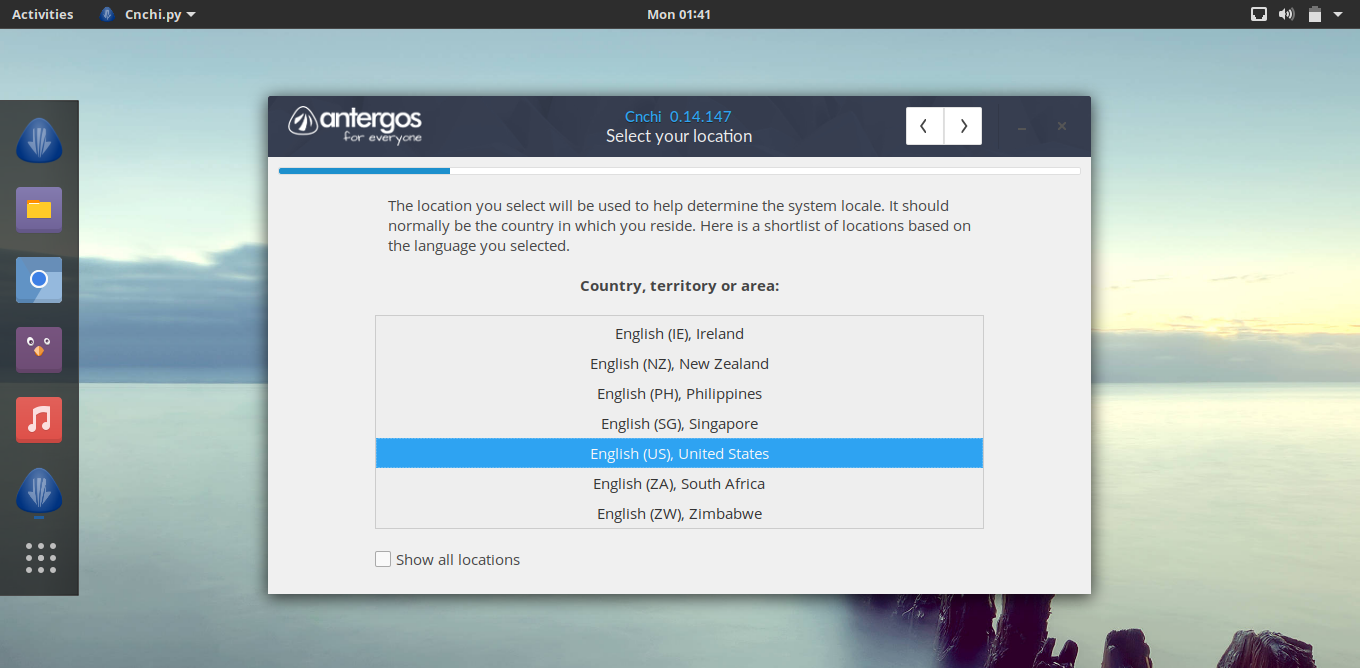Open the Files folder dock icon
This screenshot has height=668, width=1360.
click(39, 210)
